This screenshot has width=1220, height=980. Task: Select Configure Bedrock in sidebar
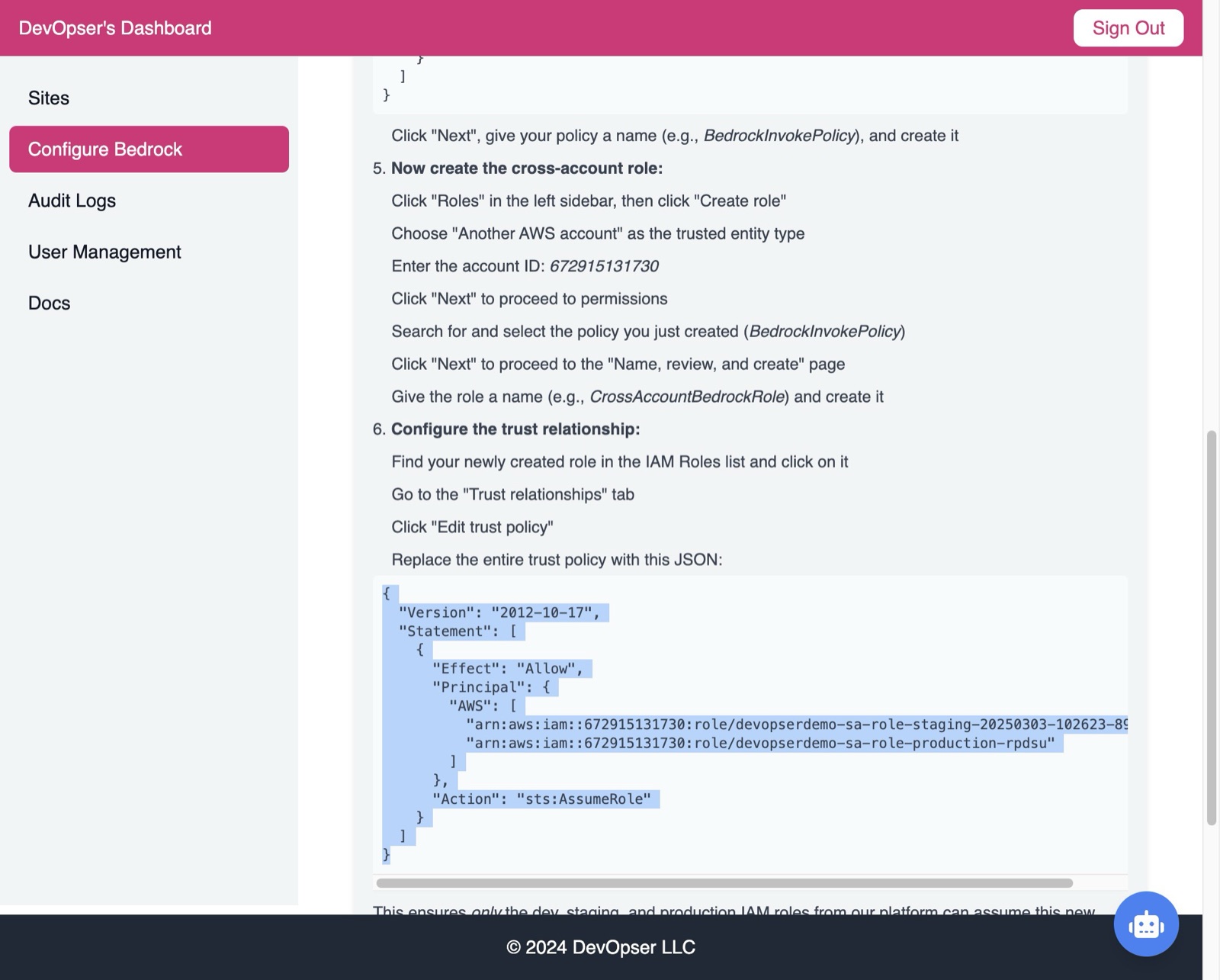149,149
